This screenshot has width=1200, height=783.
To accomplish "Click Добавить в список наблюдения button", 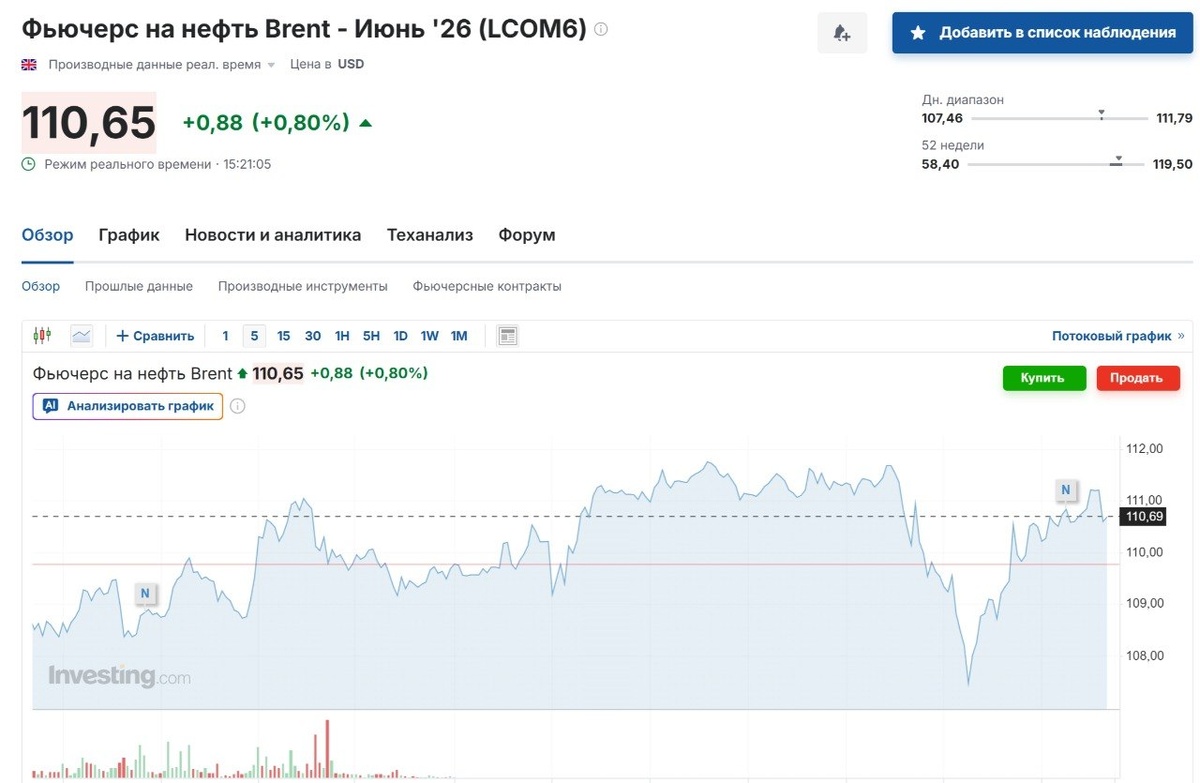I will coord(1042,33).
